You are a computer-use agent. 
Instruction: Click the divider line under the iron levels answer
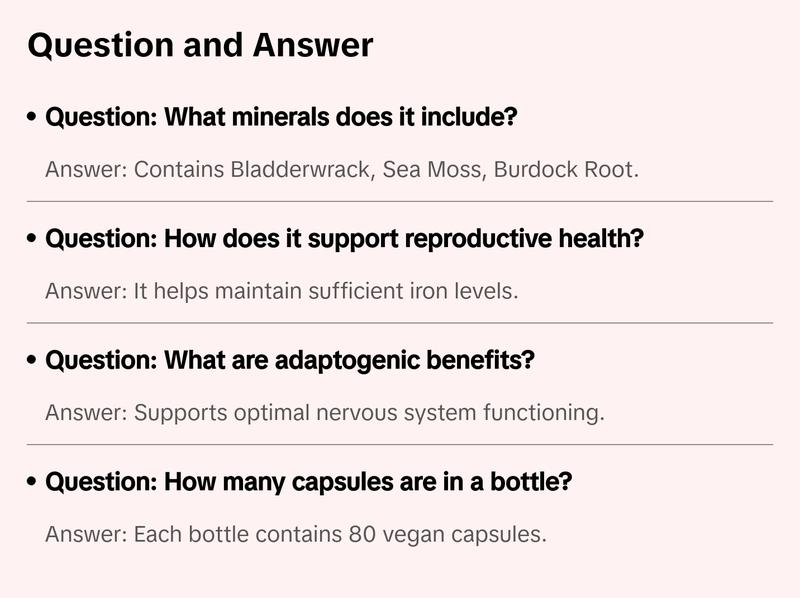tap(400, 323)
